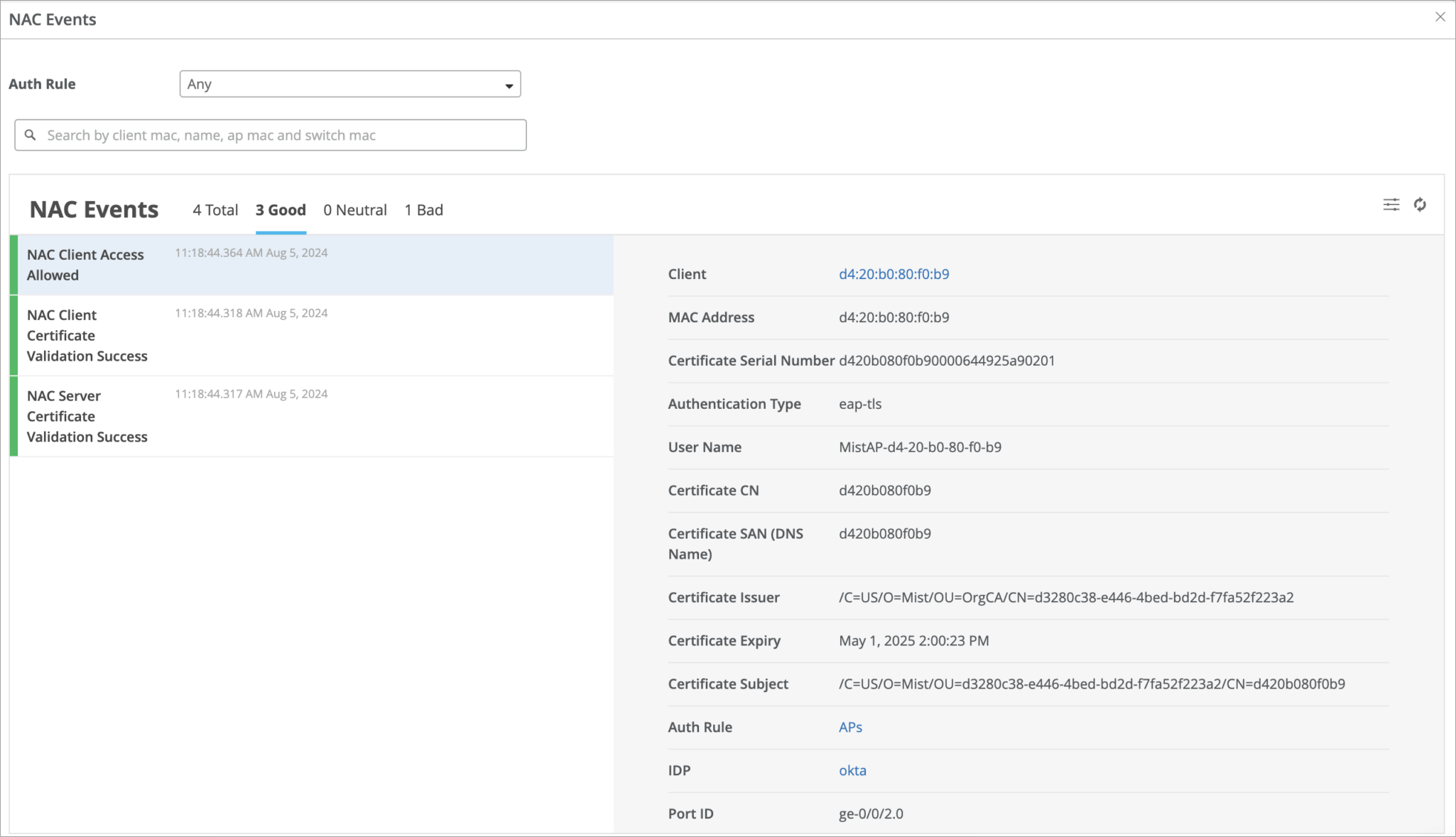This screenshot has width=1456, height=837.
Task: Click the table settings filter icon
Action: (x=1391, y=205)
